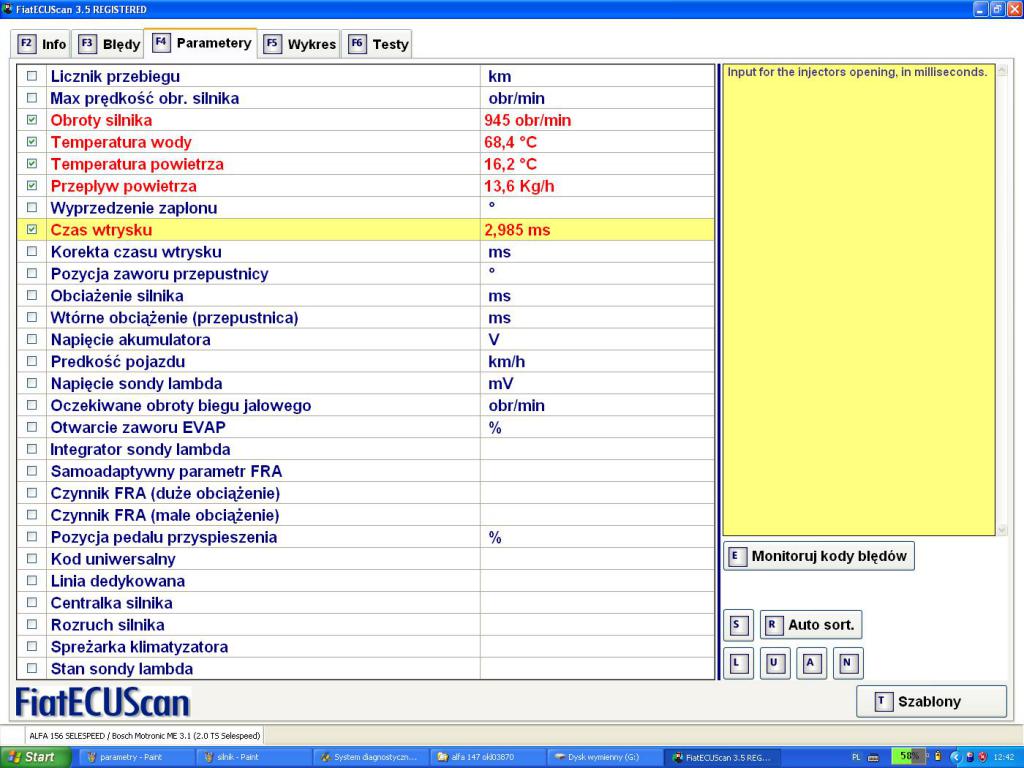Screen dimensions: 1024x768
Task: Open the Wykres tab
Action: [x=300, y=44]
